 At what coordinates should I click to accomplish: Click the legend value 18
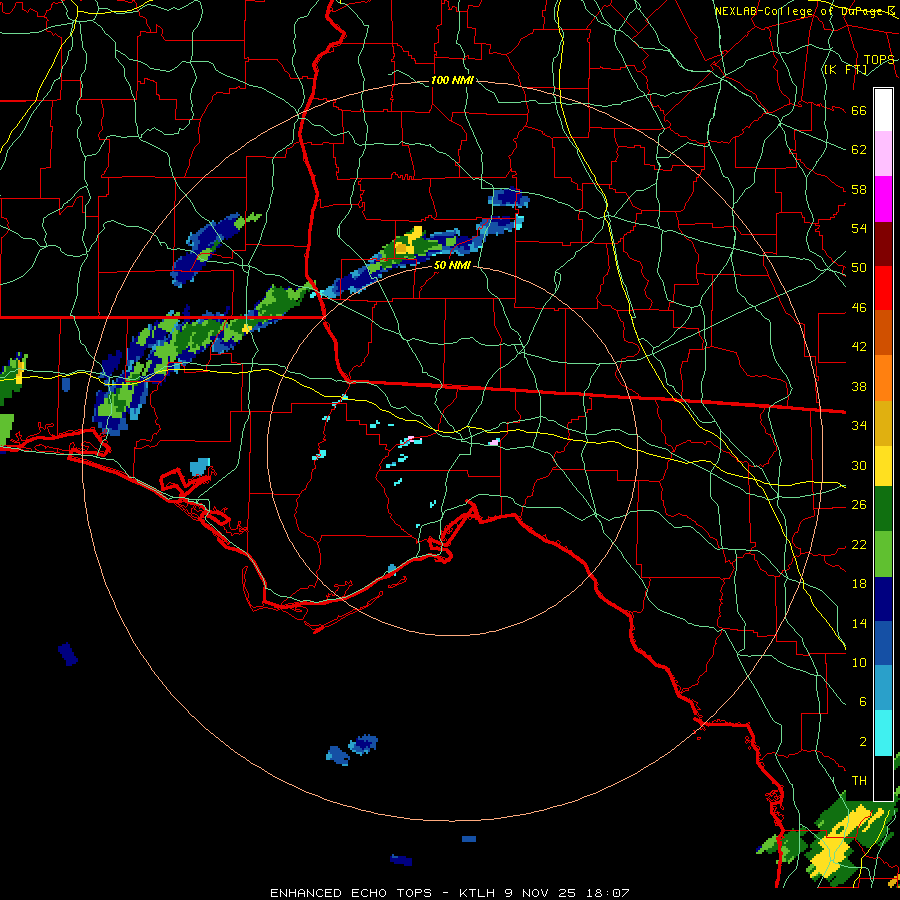[859, 584]
